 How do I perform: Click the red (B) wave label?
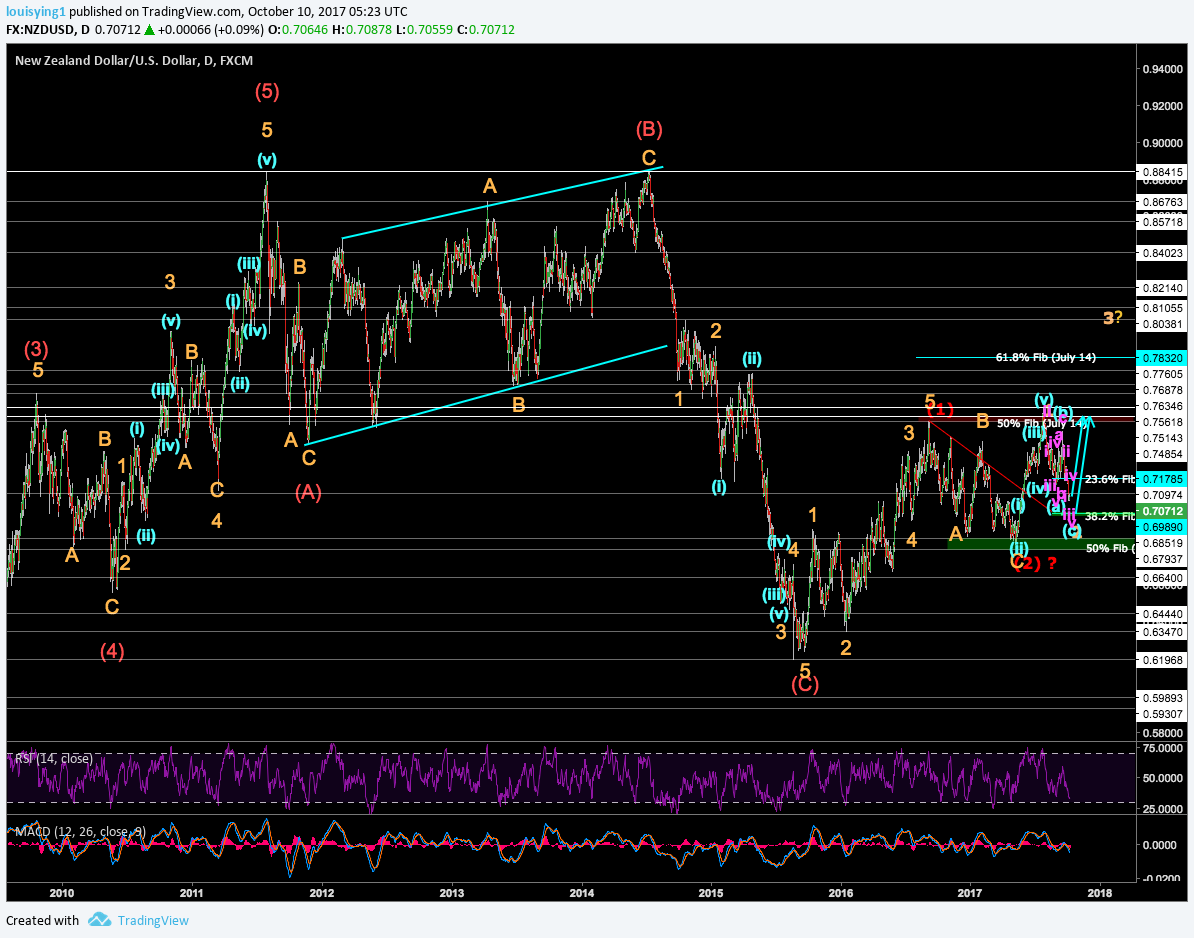(649, 129)
